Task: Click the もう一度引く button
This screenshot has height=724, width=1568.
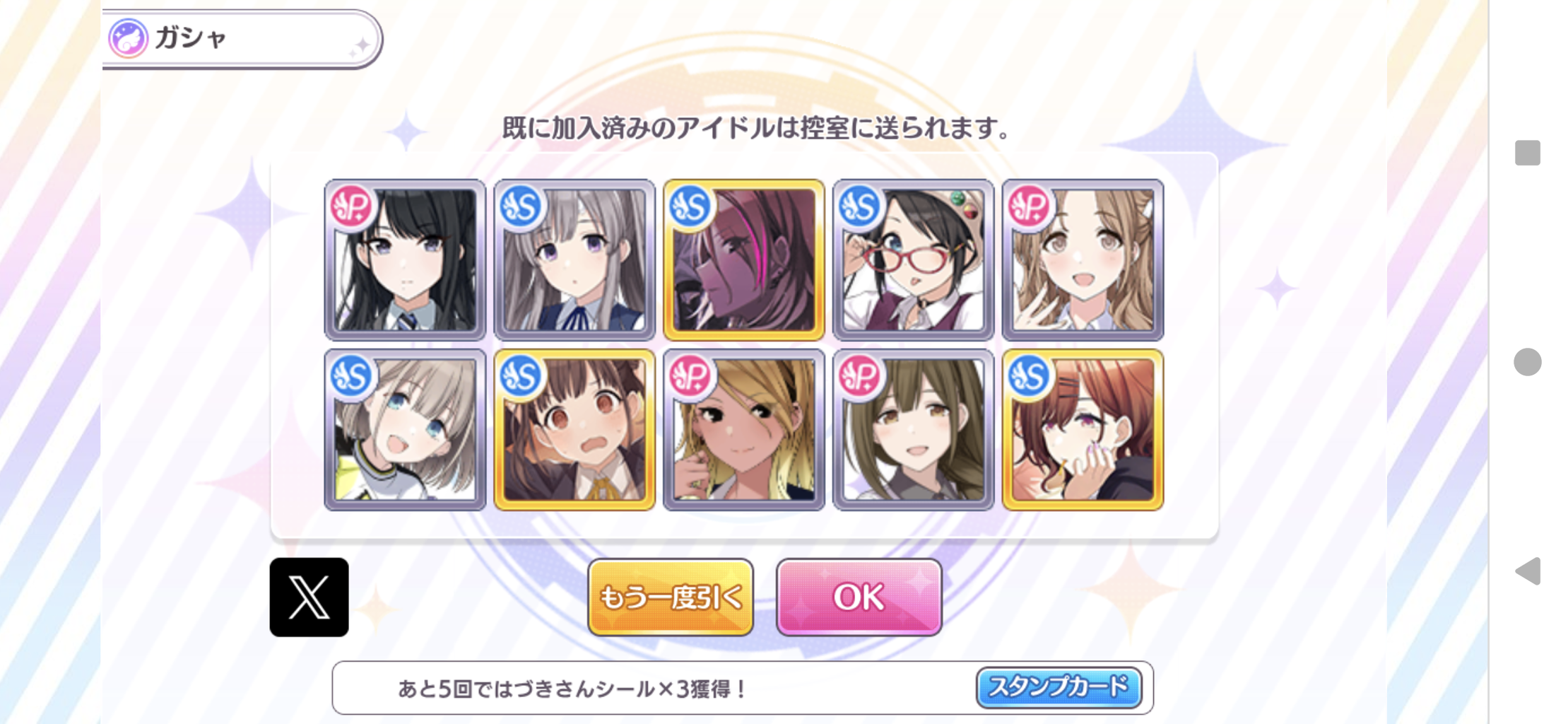Action: [671, 597]
